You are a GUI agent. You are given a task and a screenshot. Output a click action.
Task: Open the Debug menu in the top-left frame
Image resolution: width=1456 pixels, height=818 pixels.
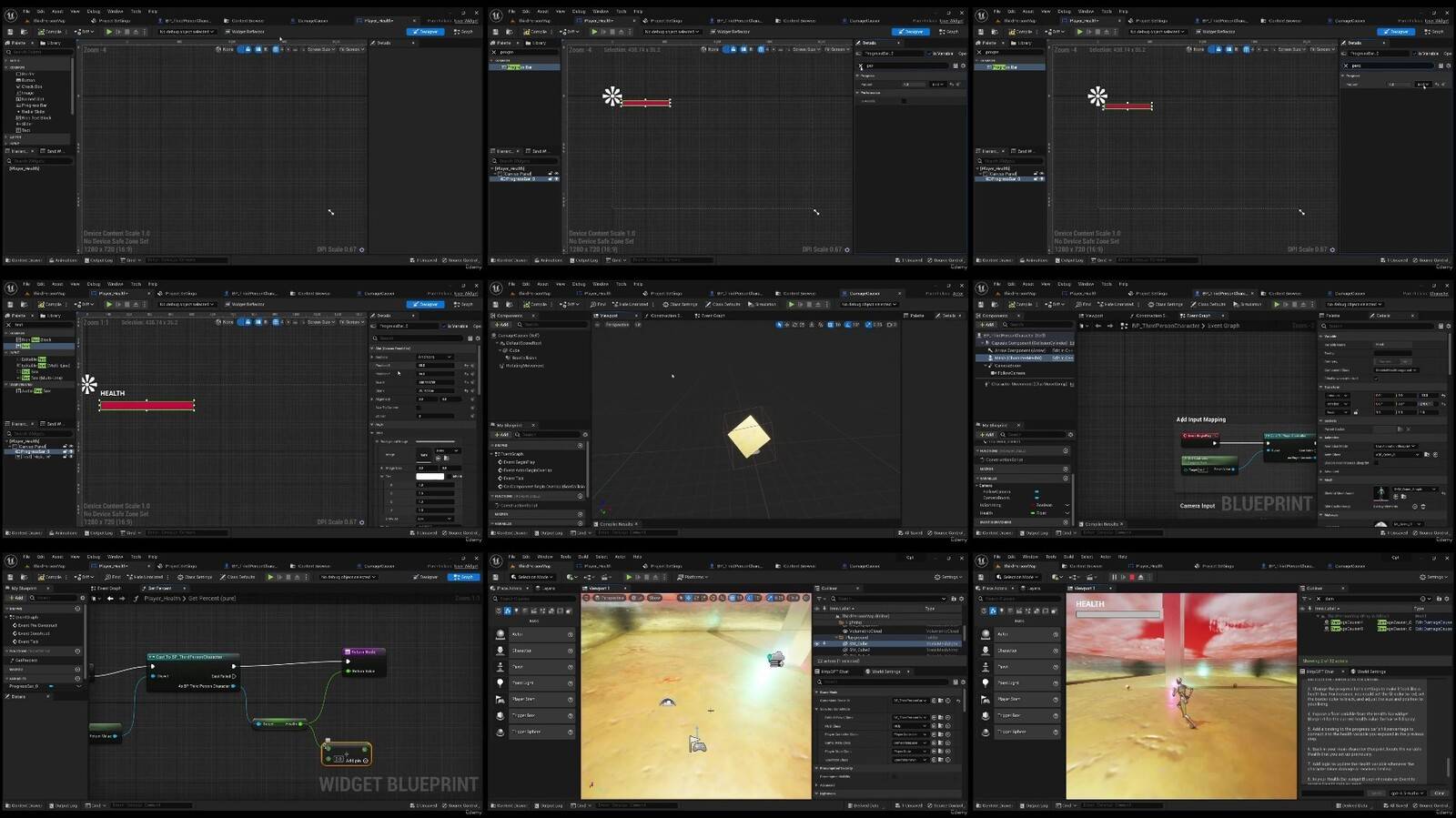coord(94,12)
